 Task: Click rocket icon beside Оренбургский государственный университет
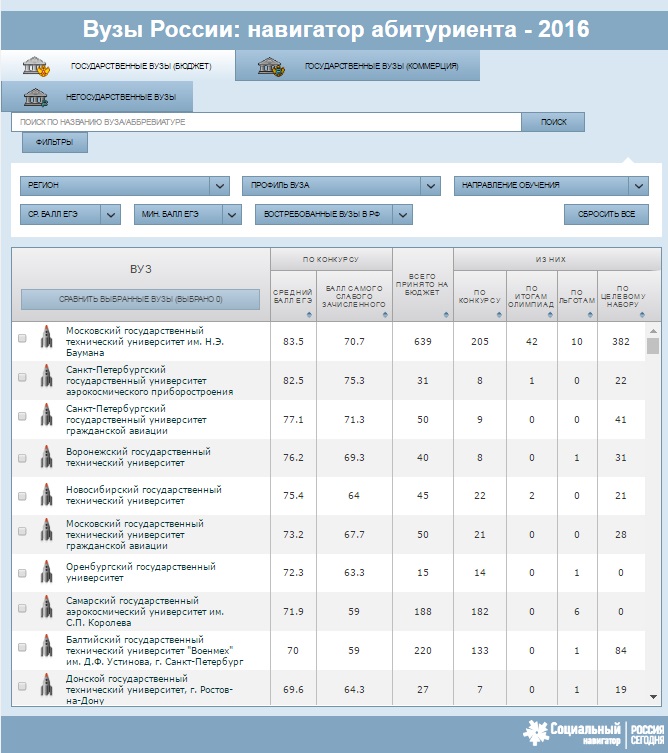coord(47,571)
